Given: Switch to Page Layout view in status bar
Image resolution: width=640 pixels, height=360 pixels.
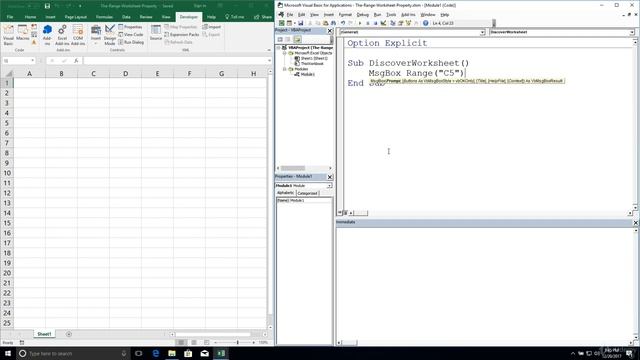Looking at the screenshot, I should (194, 342).
